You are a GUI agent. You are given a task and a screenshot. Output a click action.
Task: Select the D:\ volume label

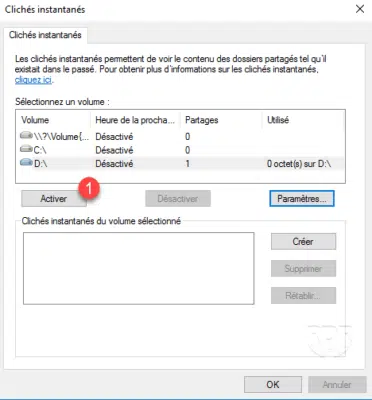(x=41, y=164)
